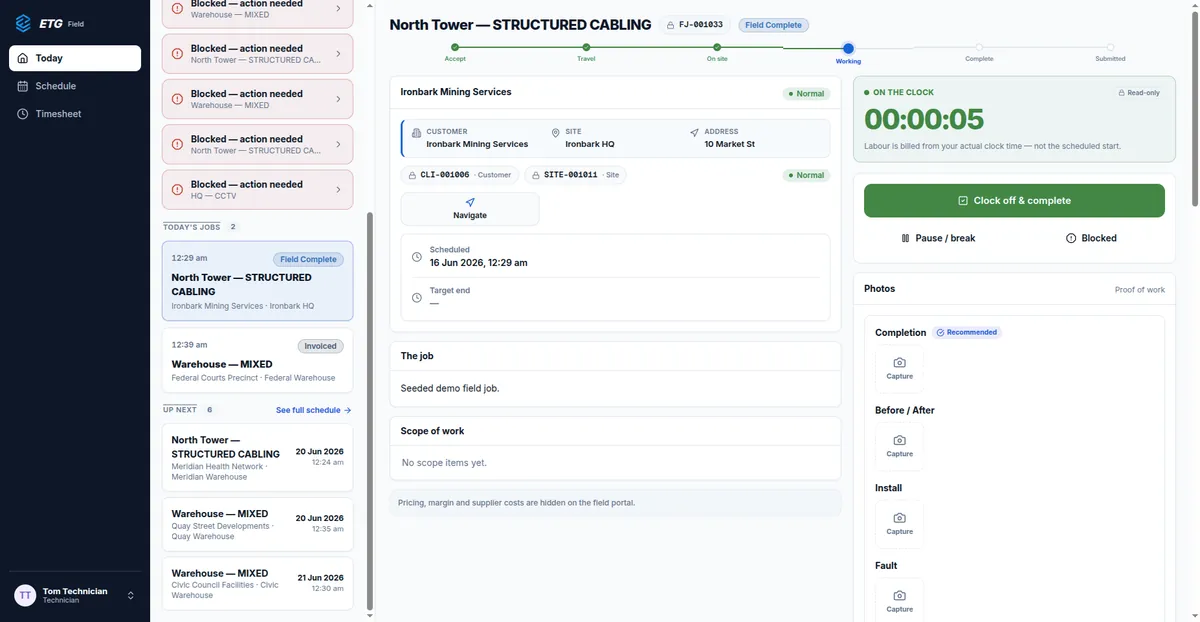Capture a Fault photo
Screen dimensions: 1200x622
point(899,600)
